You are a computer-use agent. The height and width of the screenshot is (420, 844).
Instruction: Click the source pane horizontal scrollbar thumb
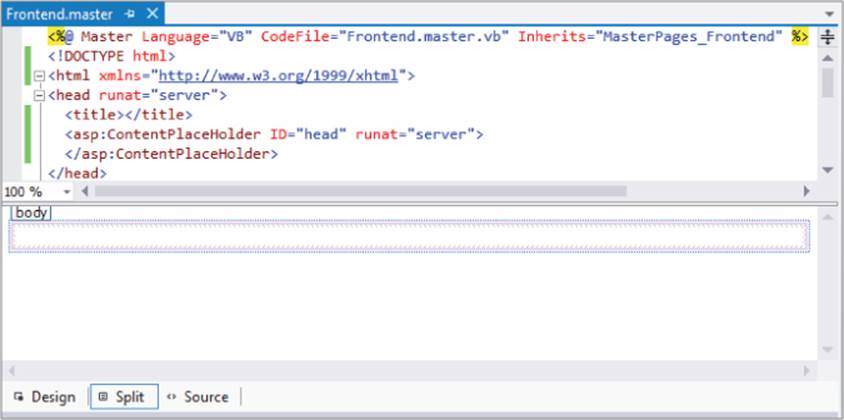point(361,191)
